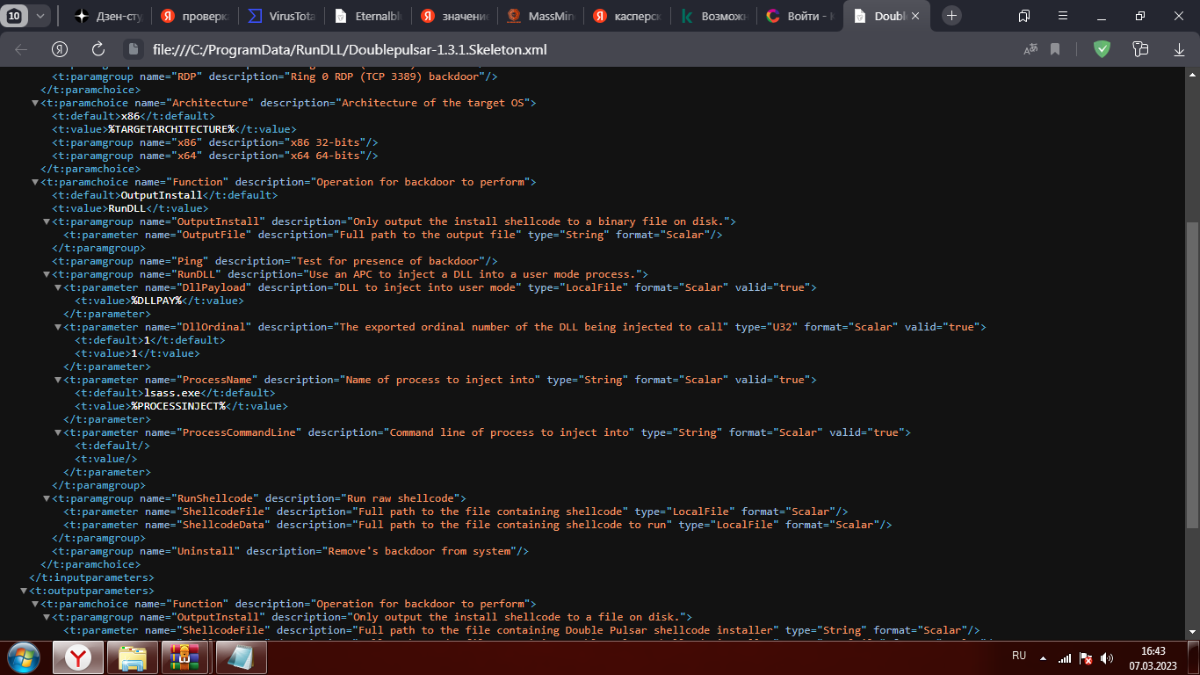The width and height of the screenshot is (1200, 675).
Task: Collapse the DllPayload parameter node
Action: tap(59, 287)
